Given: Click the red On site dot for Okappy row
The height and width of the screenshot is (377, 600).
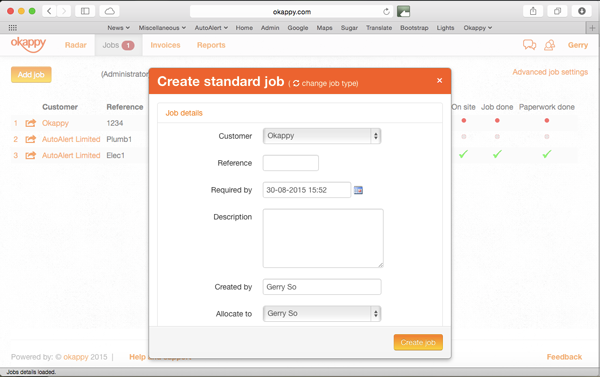Looking at the screenshot, I should (464, 121).
